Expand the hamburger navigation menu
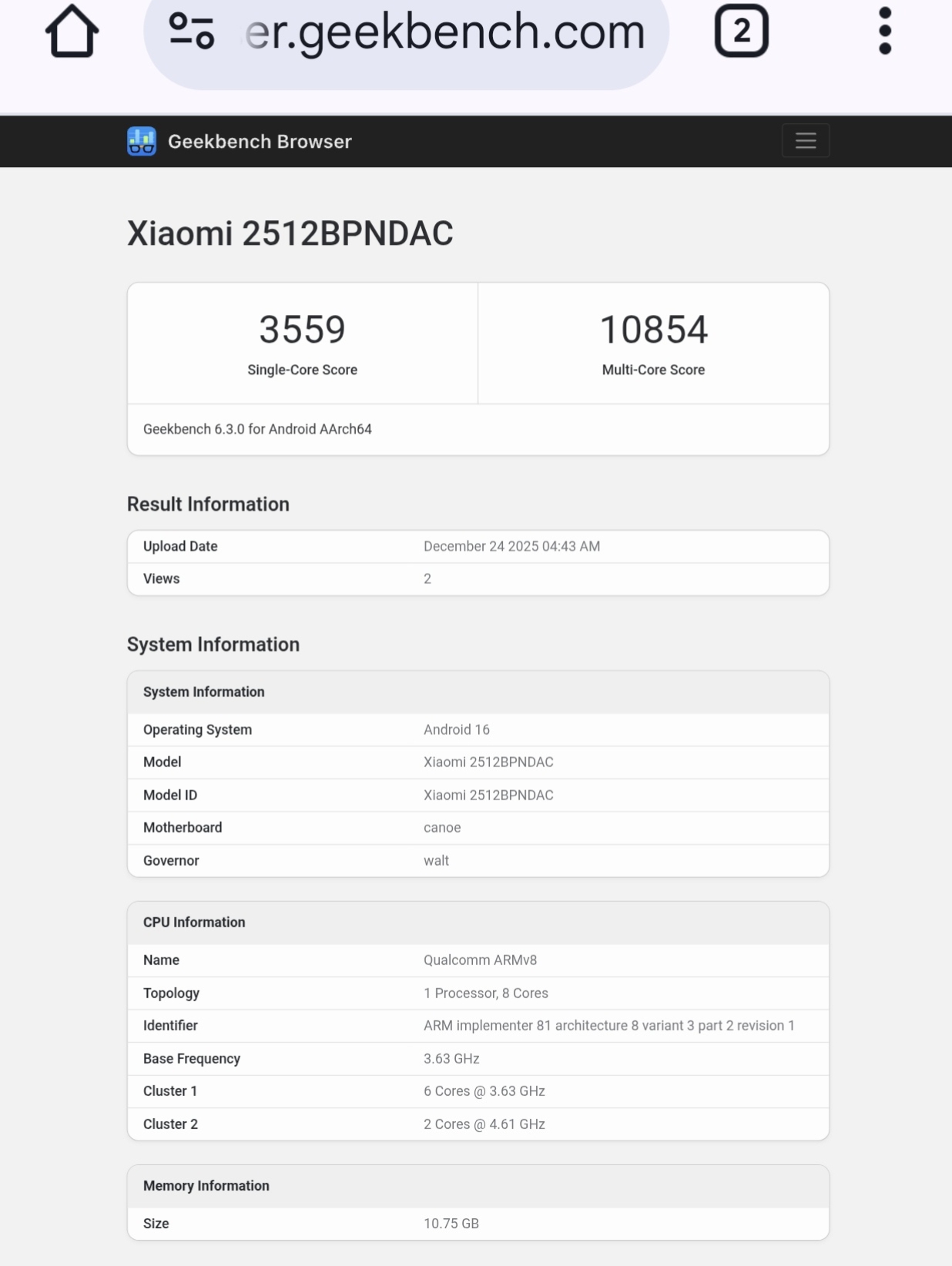 click(x=805, y=141)
